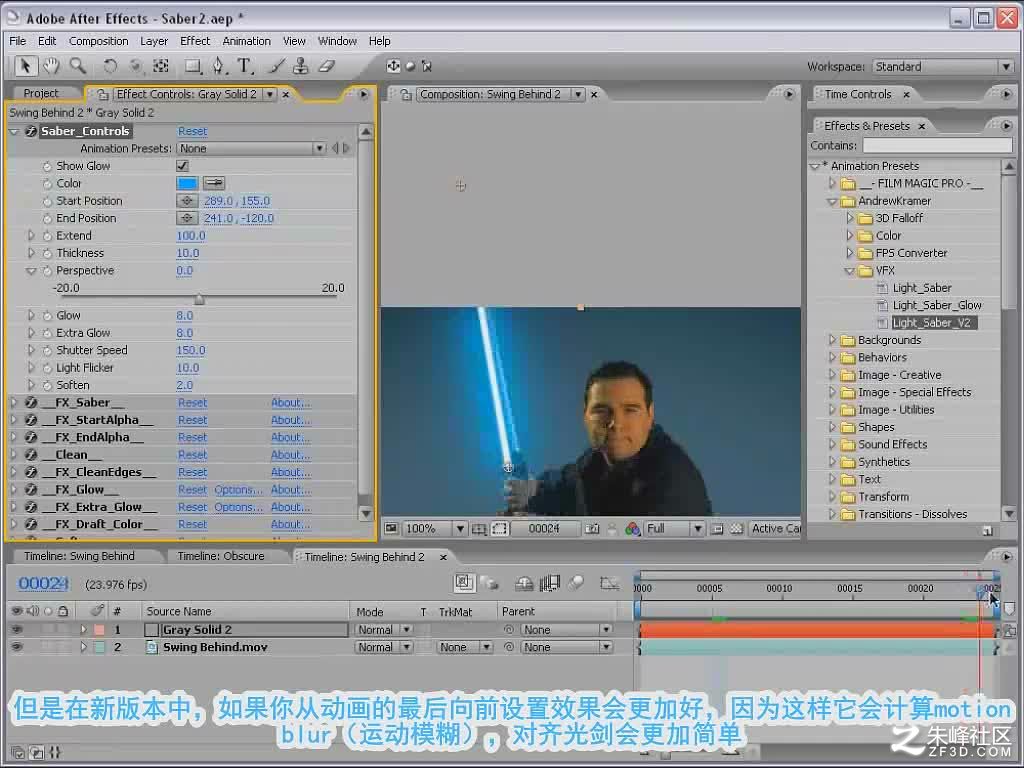Click Reset for __FX_CleanEdges__
Image resolution: width=1024 pixels, height=768 pixels.
click(x=192, y=472)
